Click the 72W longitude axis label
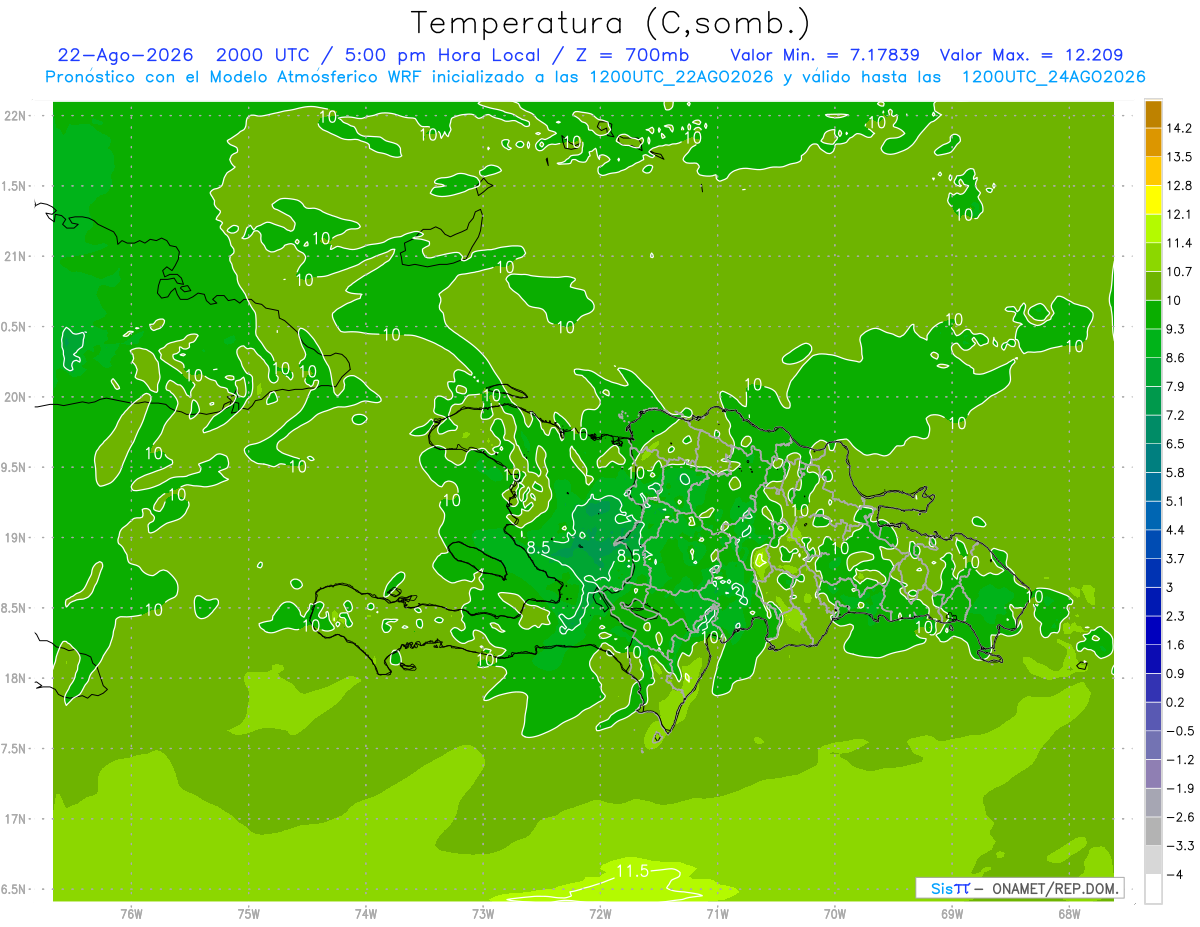The height and width of the screenshot is (927, 1200). coord(600,914)
